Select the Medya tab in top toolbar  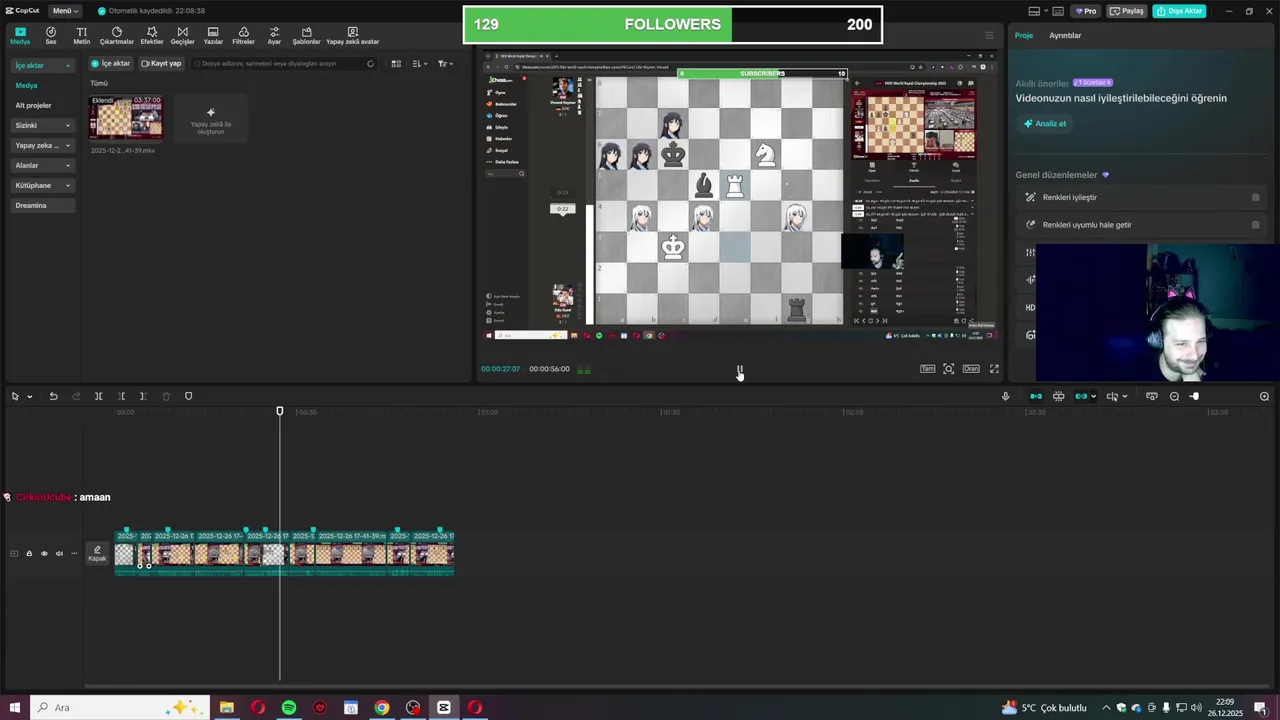point(20,36)
